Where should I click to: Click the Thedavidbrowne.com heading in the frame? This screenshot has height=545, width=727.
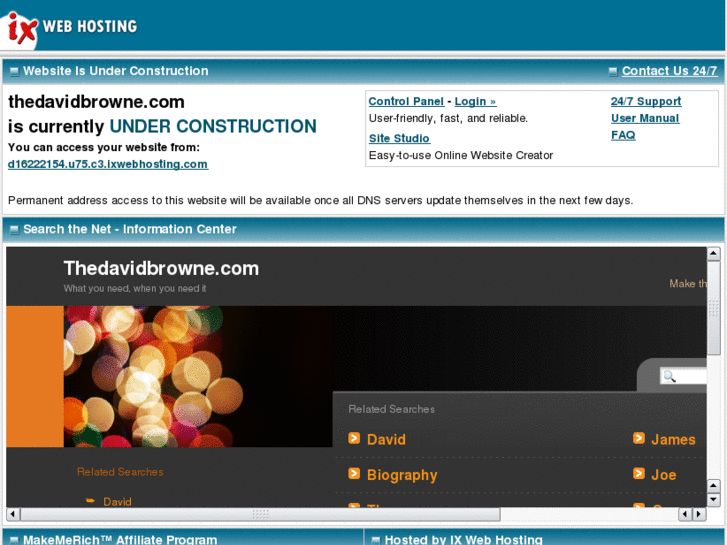coord(161,269)
